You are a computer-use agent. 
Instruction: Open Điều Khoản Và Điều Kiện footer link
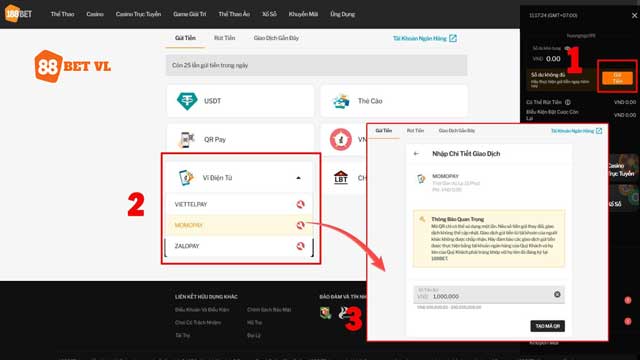click(x=202, y=310)
